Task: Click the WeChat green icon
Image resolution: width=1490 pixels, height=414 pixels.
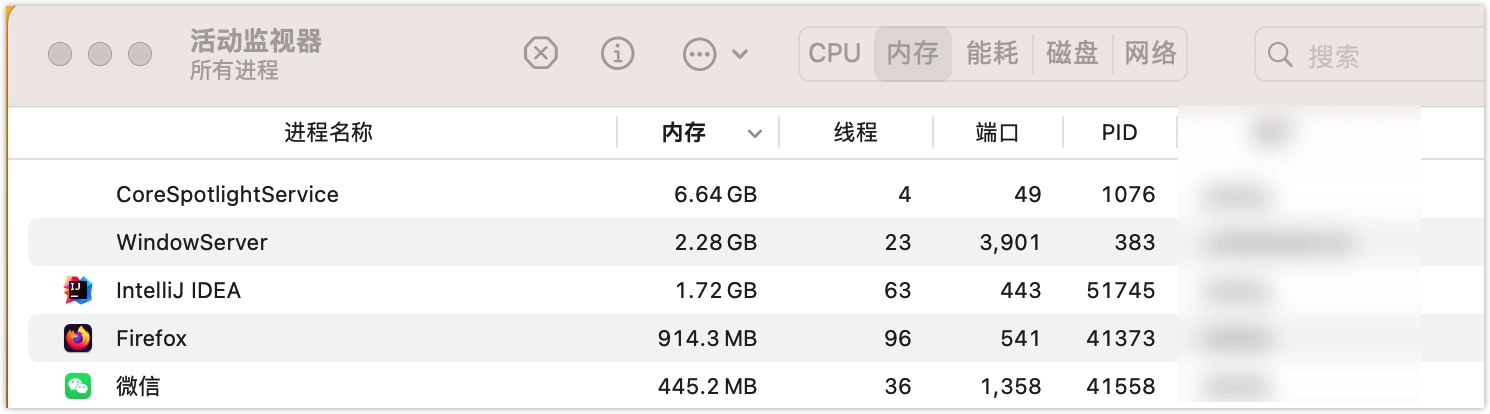Action: 78,386
